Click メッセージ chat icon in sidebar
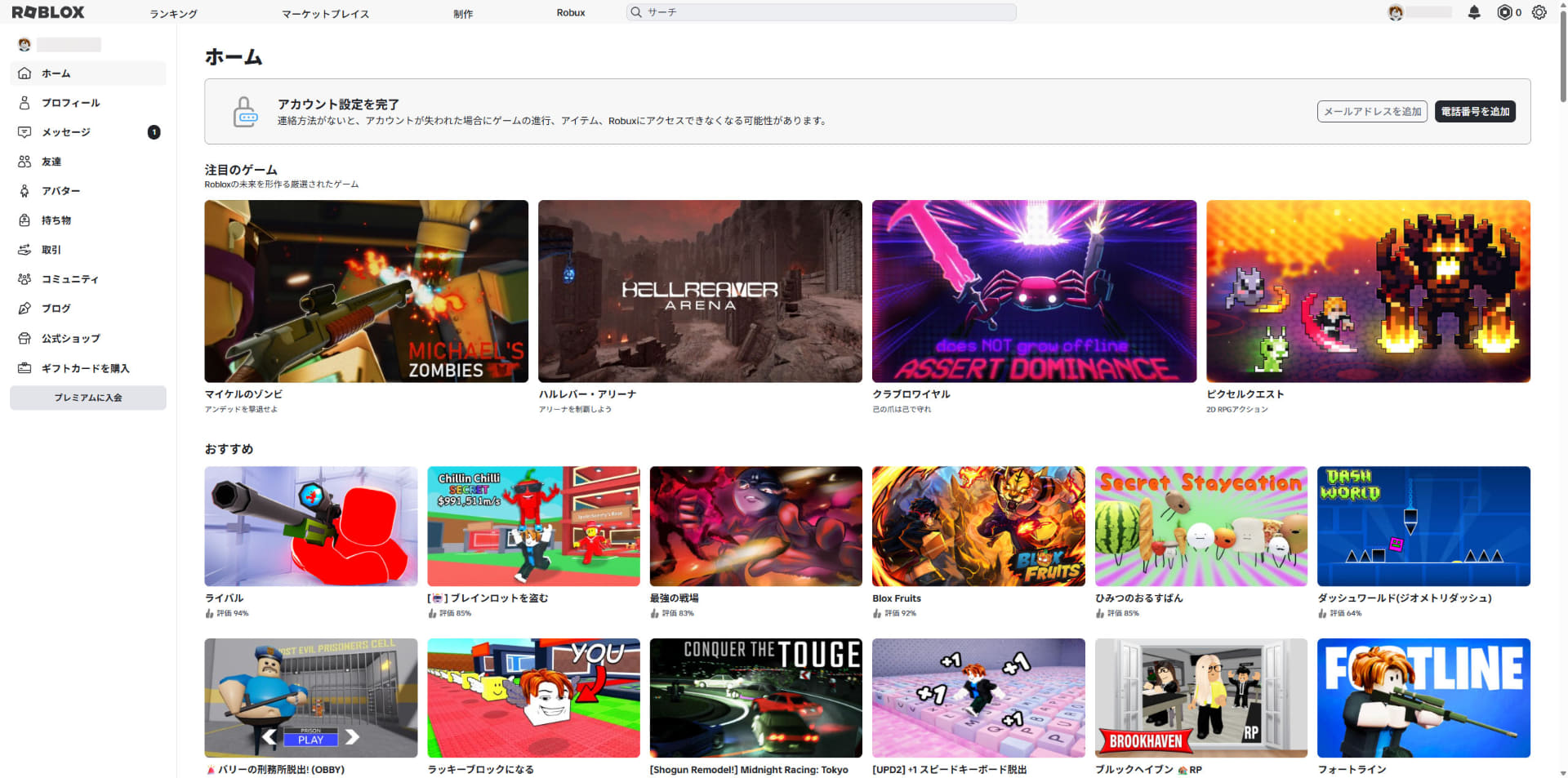The height and width of the screenshot is (778, 1568). tap(24, 132)
